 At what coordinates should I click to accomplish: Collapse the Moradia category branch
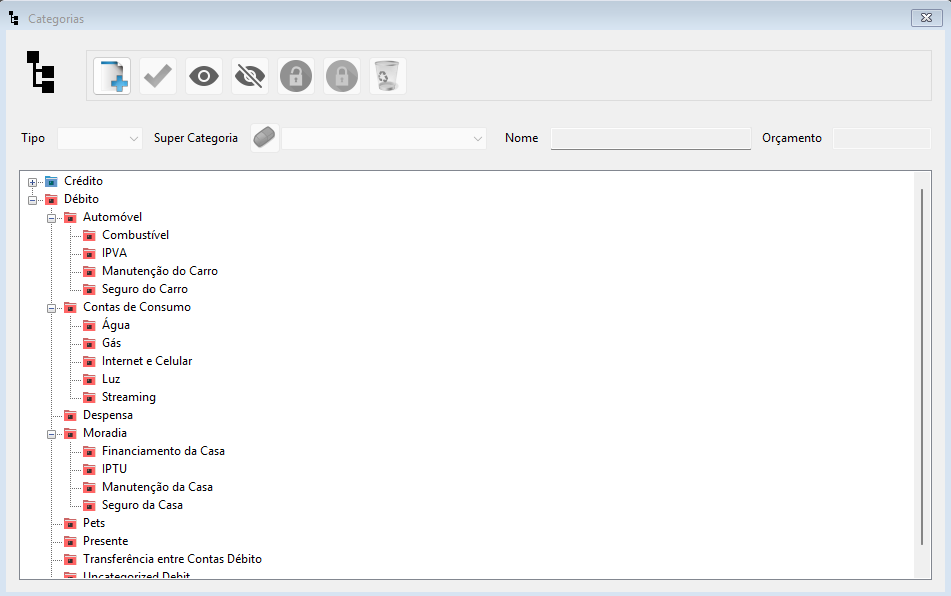coord(52,434)
